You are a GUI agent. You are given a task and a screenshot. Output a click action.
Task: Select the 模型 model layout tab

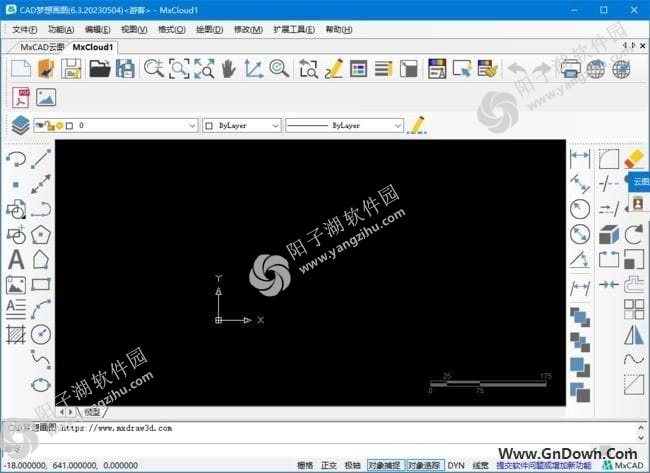92,412
